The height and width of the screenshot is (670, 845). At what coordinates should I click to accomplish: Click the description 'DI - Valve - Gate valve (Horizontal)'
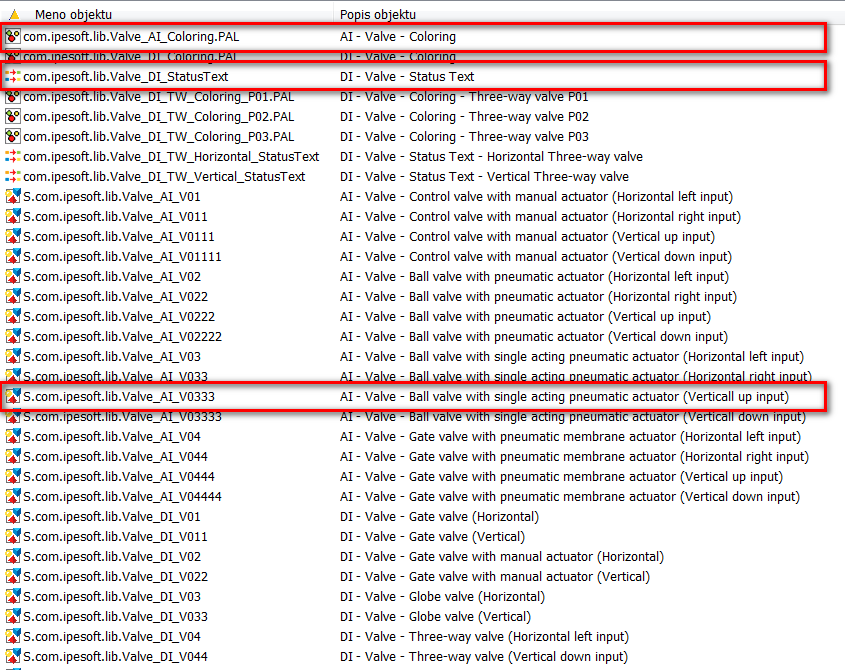pos(439,517)
